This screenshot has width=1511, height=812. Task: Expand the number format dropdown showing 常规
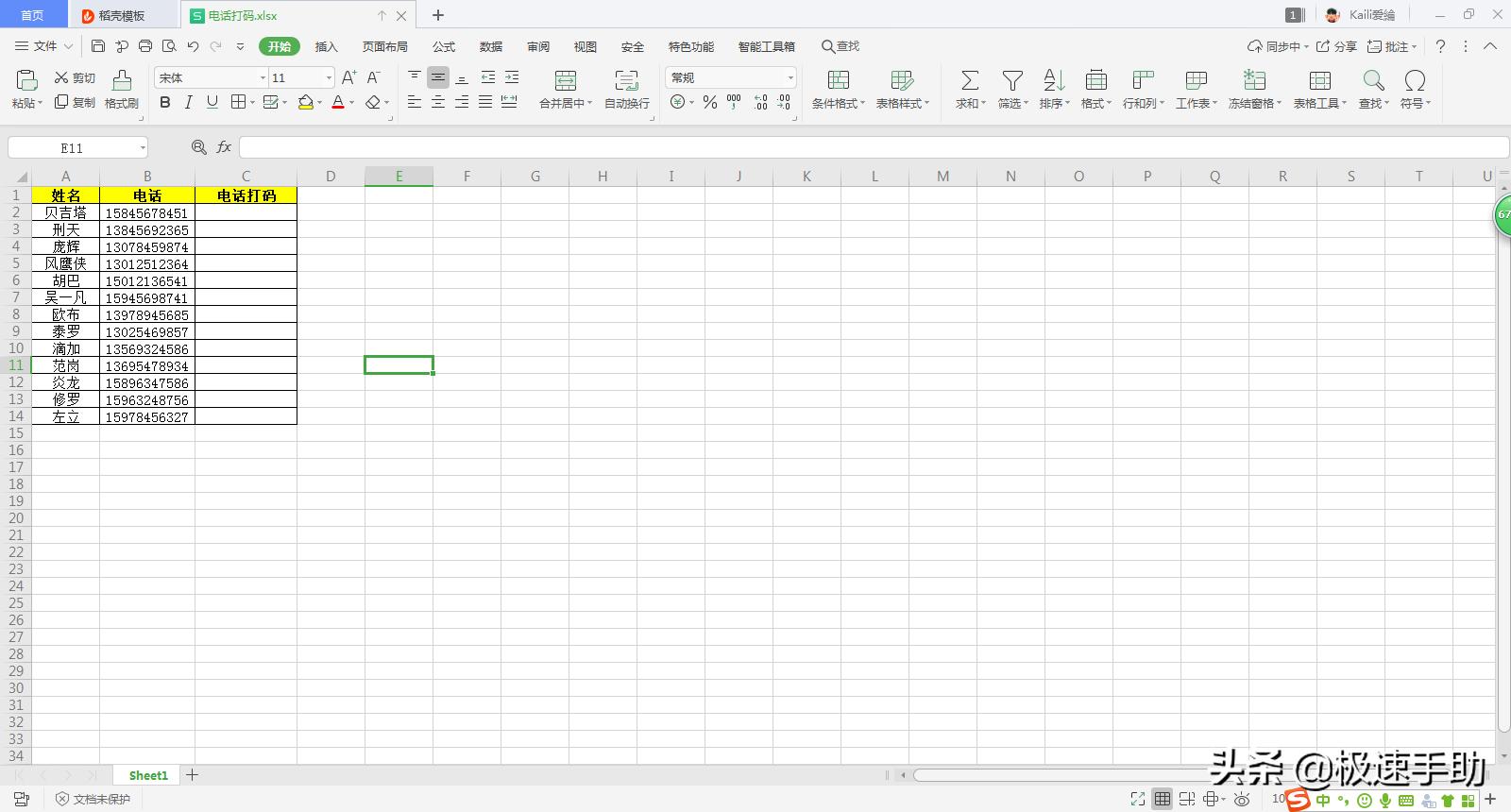click(x=790, y=77)
